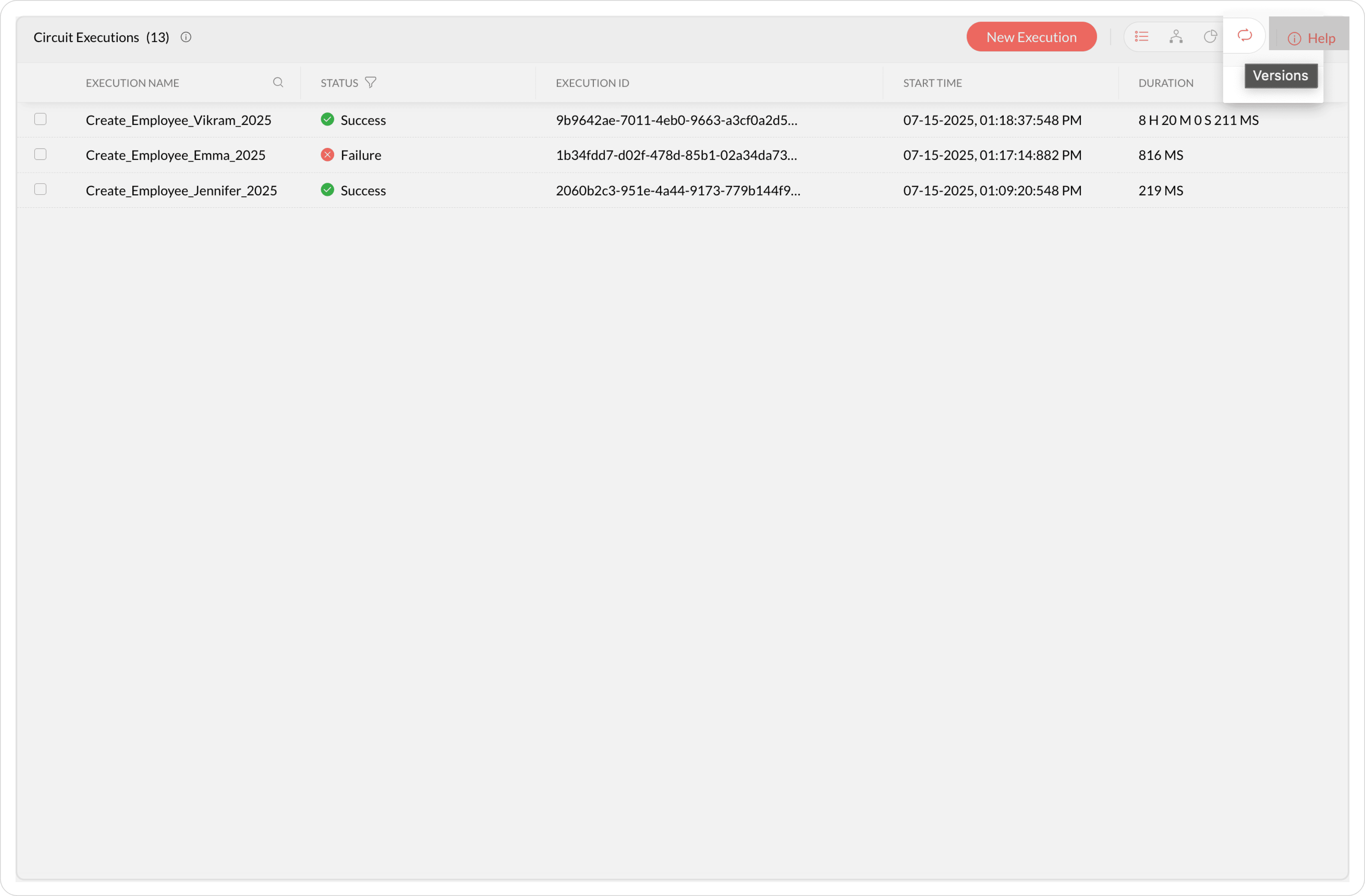
Task: Tick the Create_Employee_Emma_2025 checkbox
Action: [40, 154]
